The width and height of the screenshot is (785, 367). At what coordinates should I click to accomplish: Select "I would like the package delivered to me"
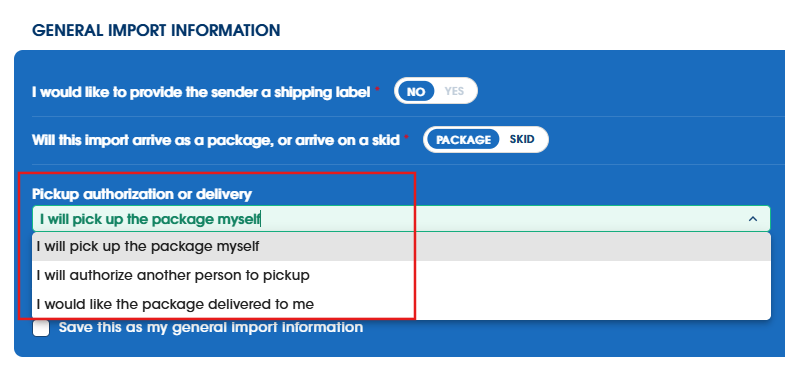coord(401,304)
